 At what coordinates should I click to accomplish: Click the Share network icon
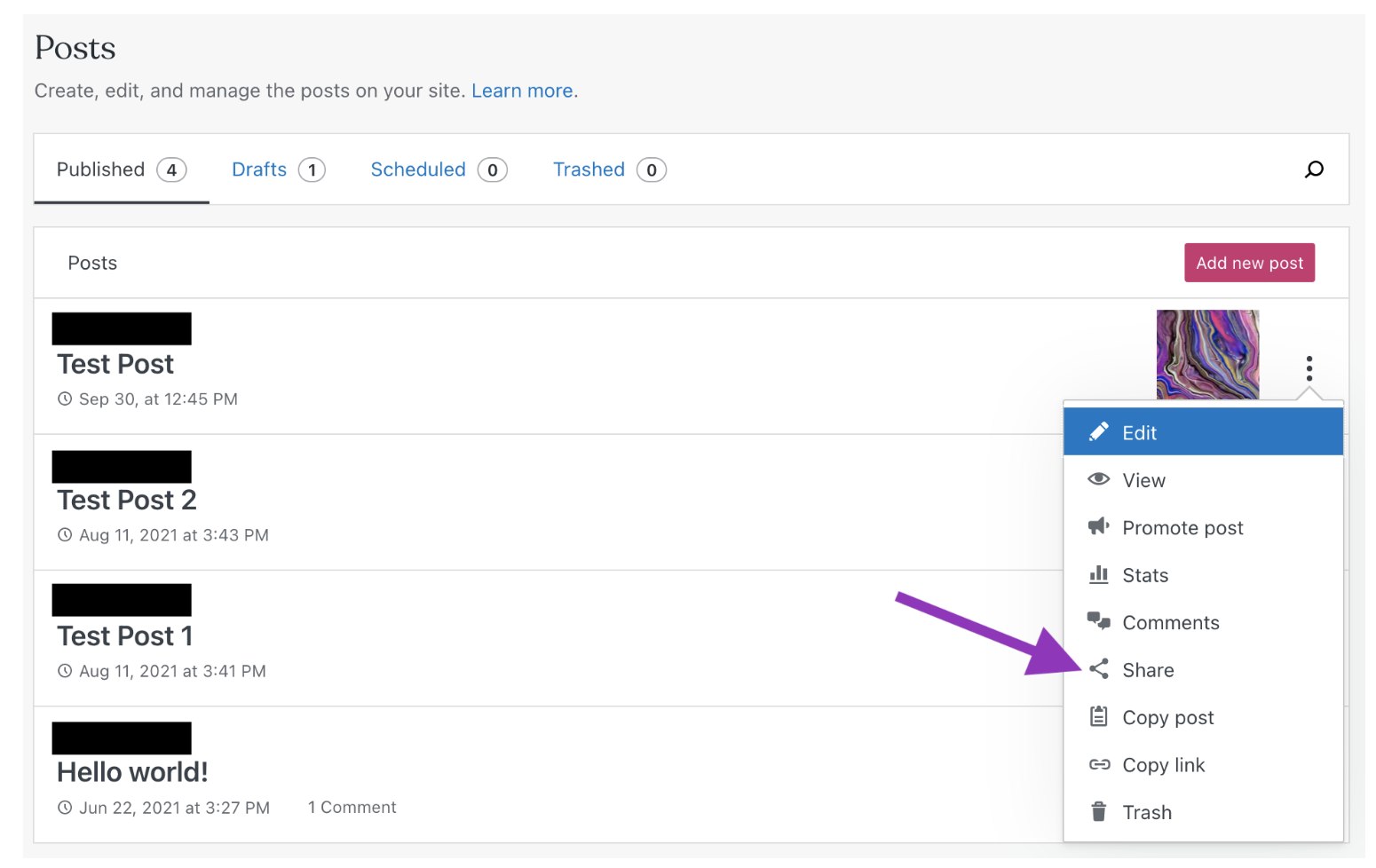coord(1099,669)
